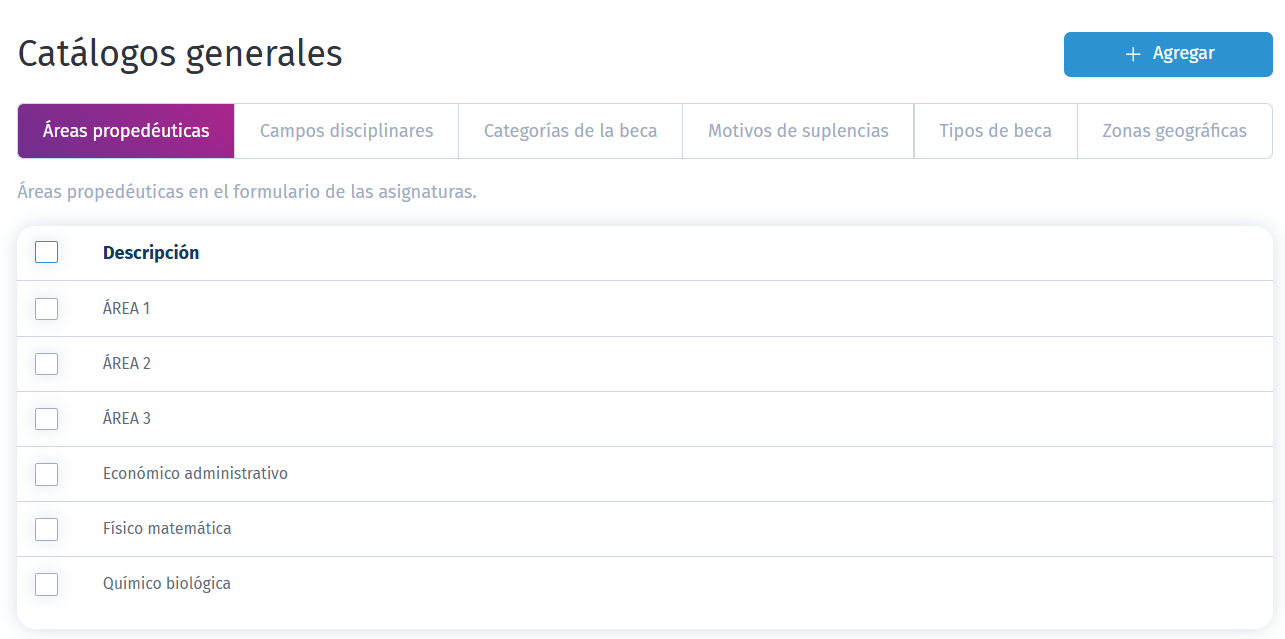The width and height of the screenshot is (1285, 639).
Task: Click the plus icon on the Agregar button
Action: (1131, 54)
